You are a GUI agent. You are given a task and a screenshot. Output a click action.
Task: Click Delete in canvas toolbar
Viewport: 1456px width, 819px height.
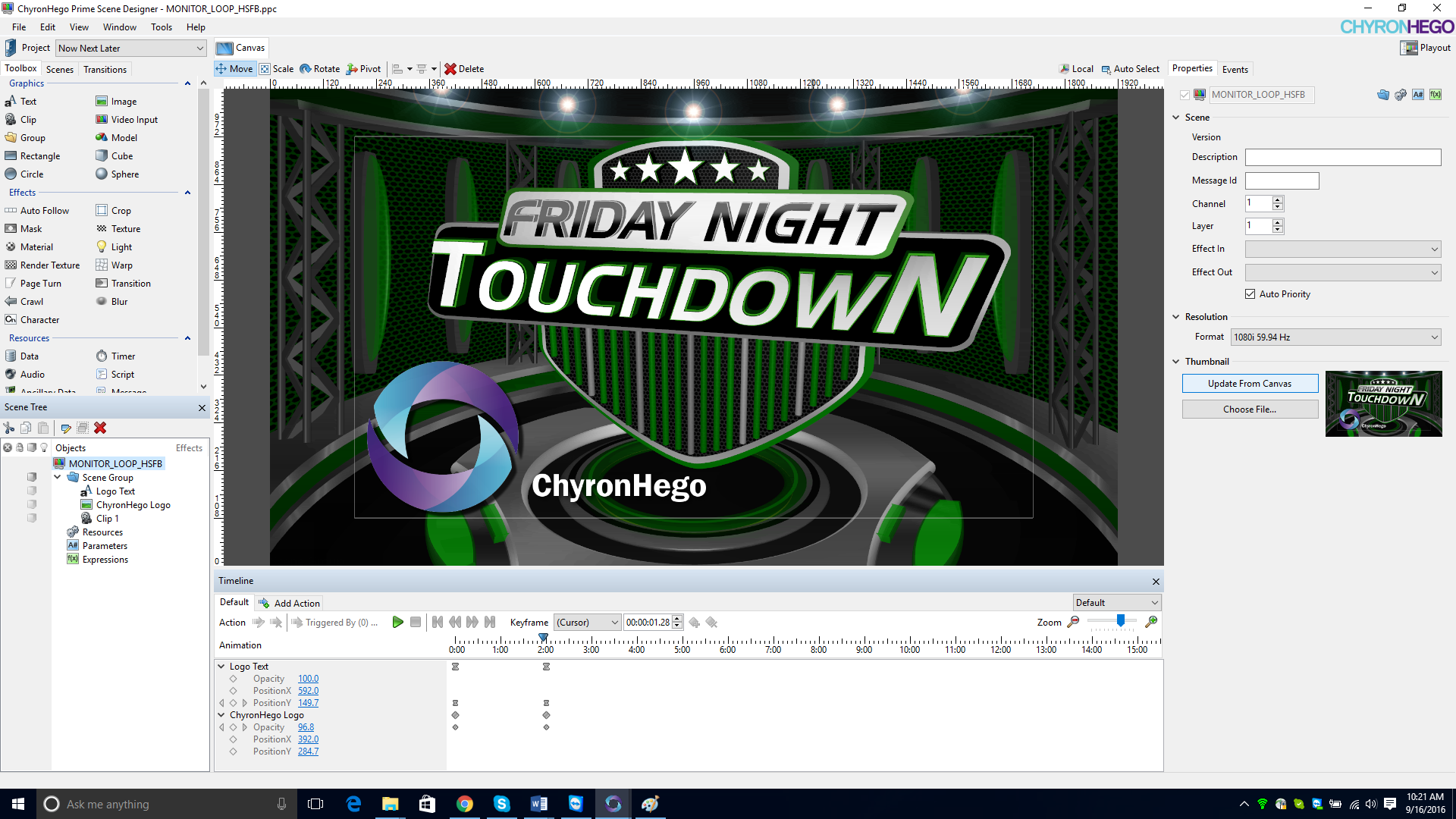(463, 69)
